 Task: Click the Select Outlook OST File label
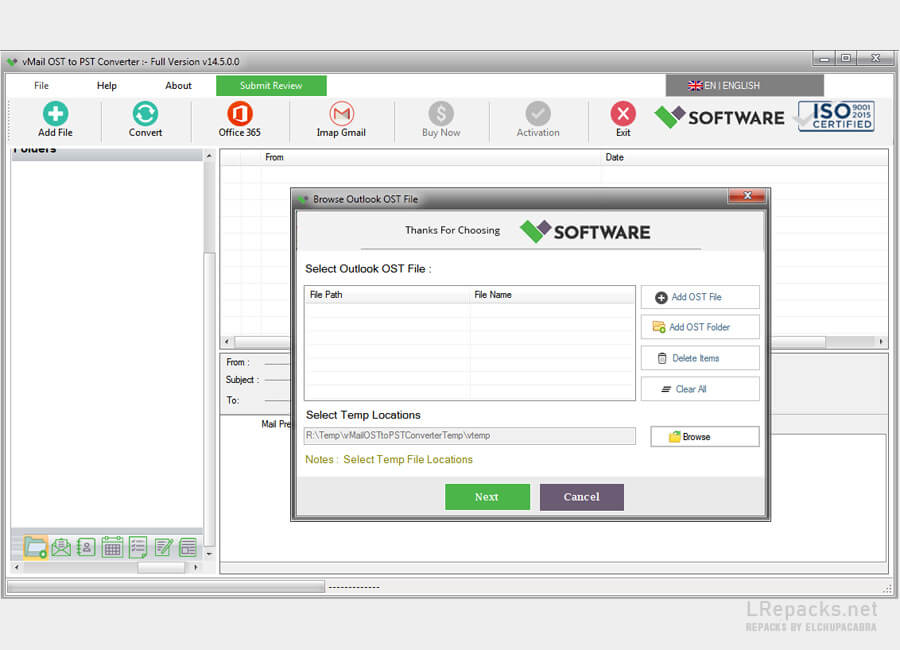(368, 269)
